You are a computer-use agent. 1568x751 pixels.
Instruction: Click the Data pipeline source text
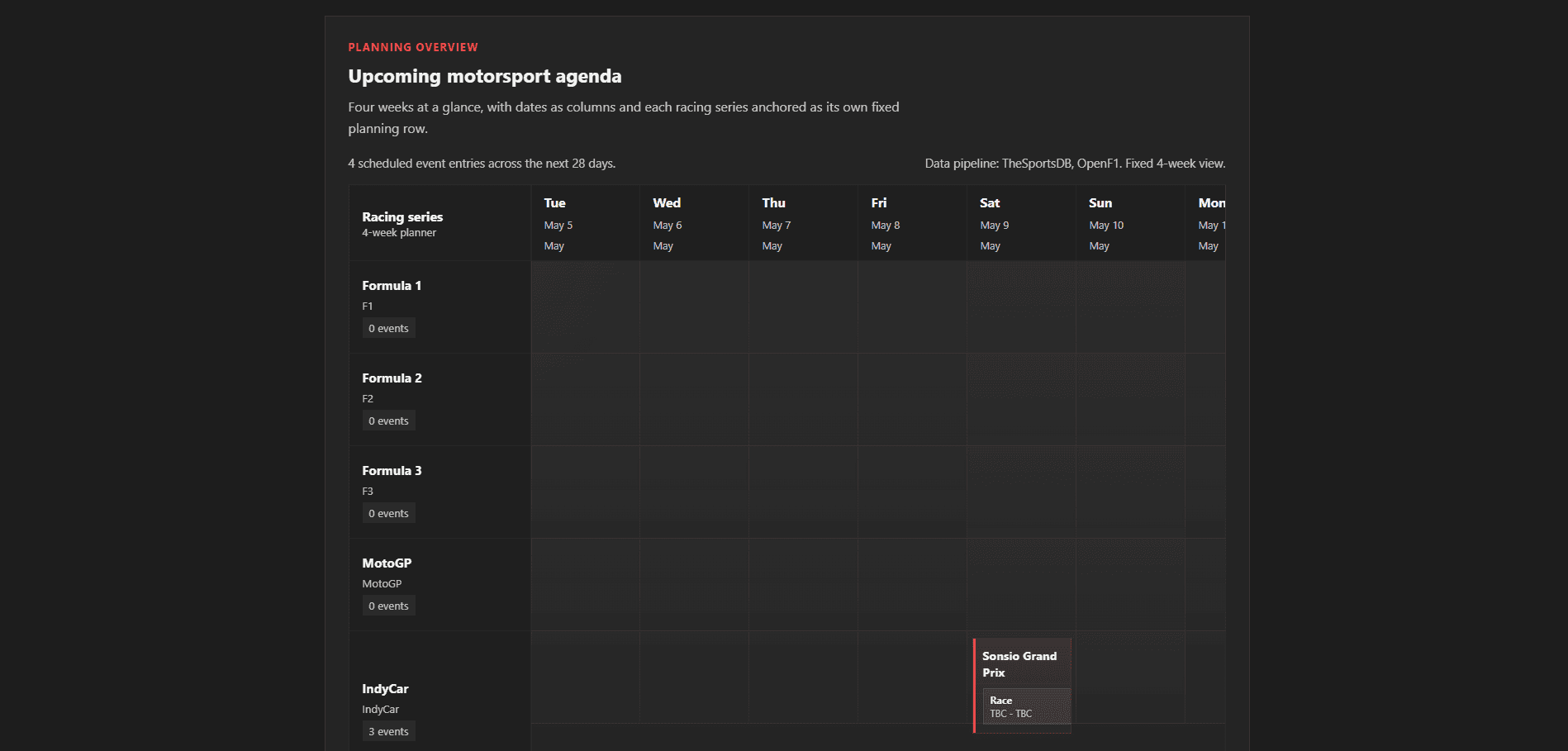click(1075, 164)
